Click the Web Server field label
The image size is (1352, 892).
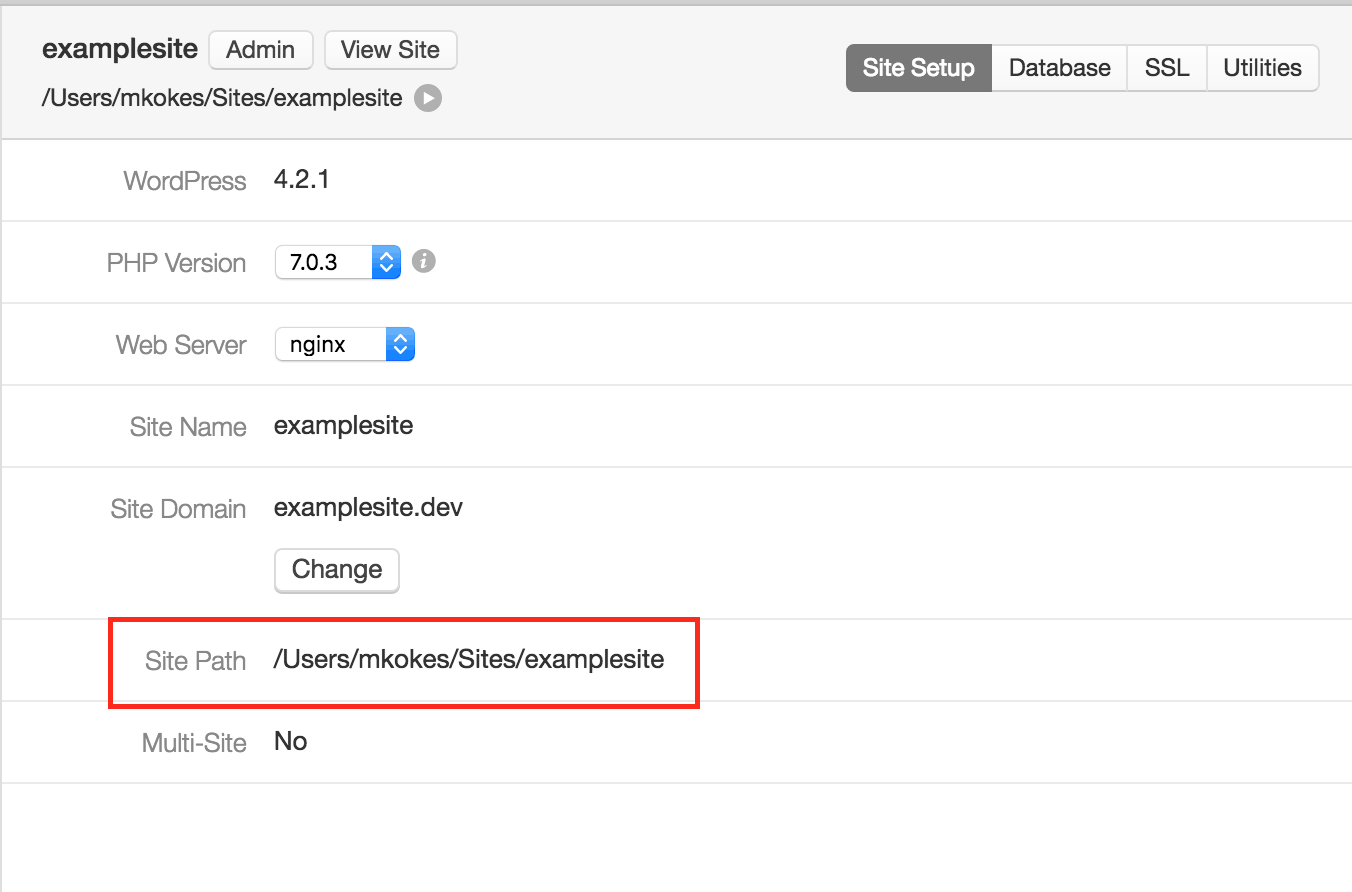pos(181,345)
